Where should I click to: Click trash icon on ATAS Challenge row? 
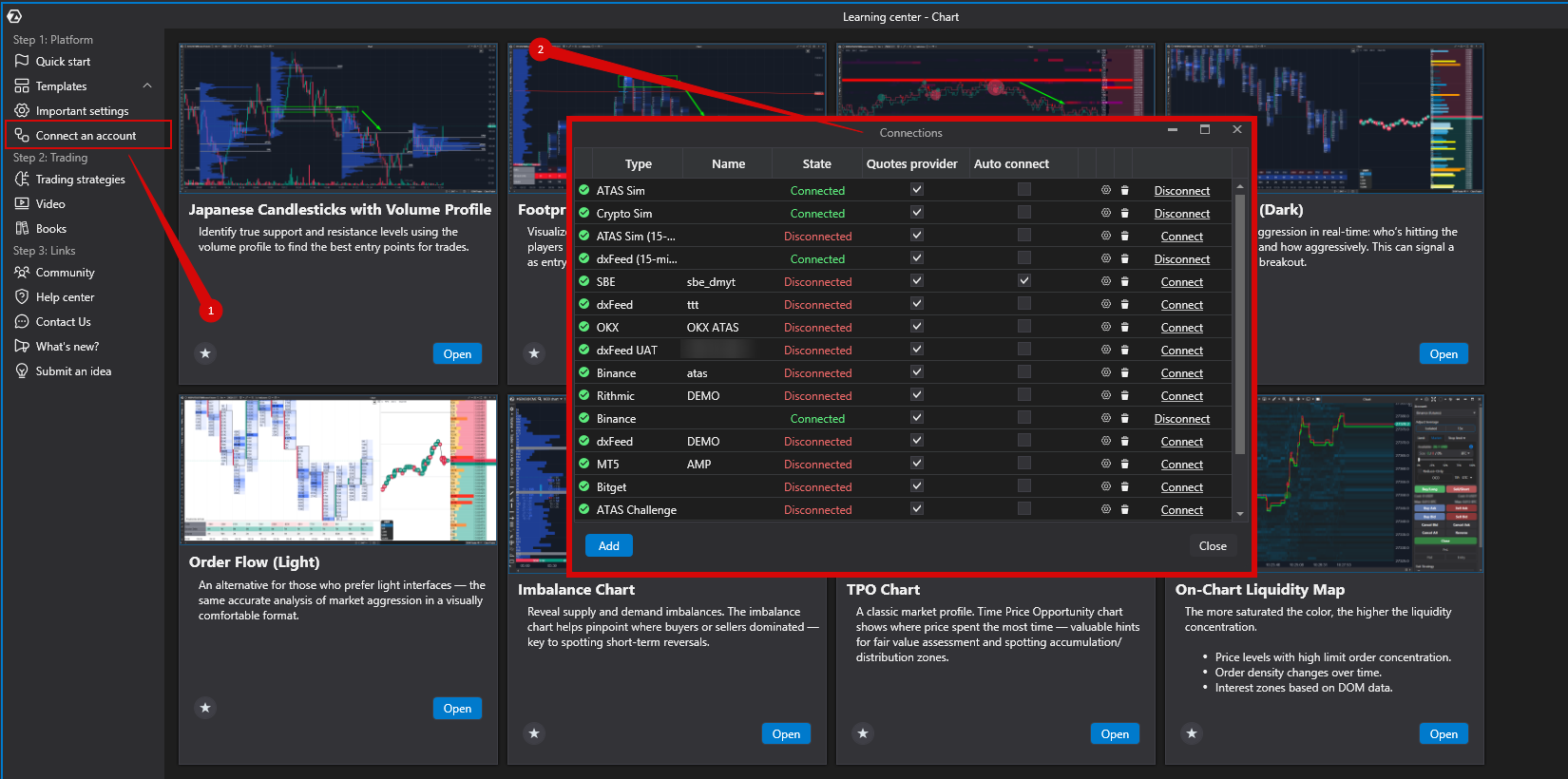(1125, 509)
